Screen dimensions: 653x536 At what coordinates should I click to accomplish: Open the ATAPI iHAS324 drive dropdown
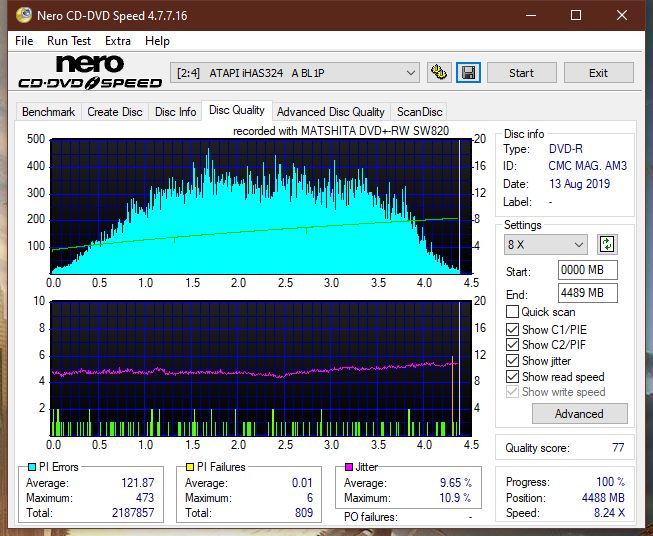point(295,73)
